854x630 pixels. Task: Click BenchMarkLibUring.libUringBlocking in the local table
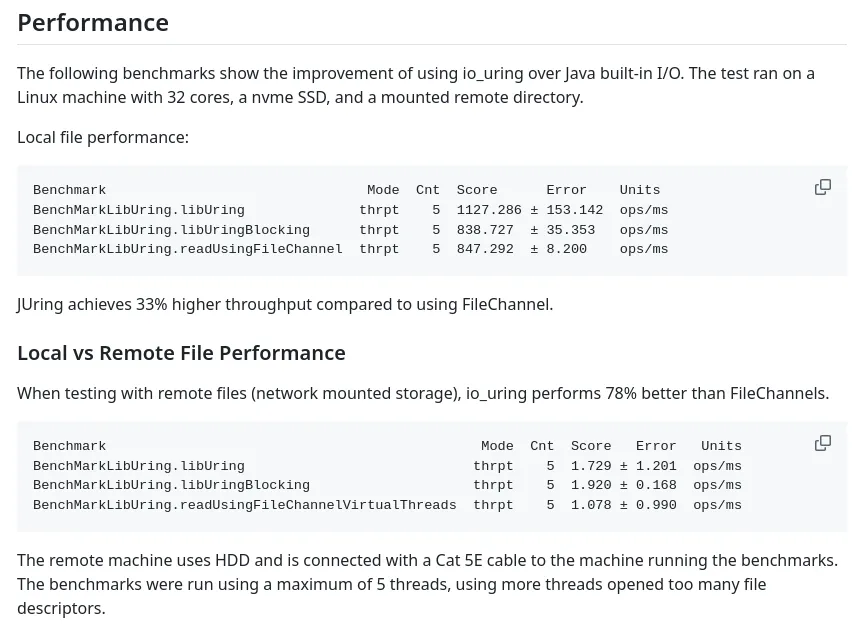[171, 230]
